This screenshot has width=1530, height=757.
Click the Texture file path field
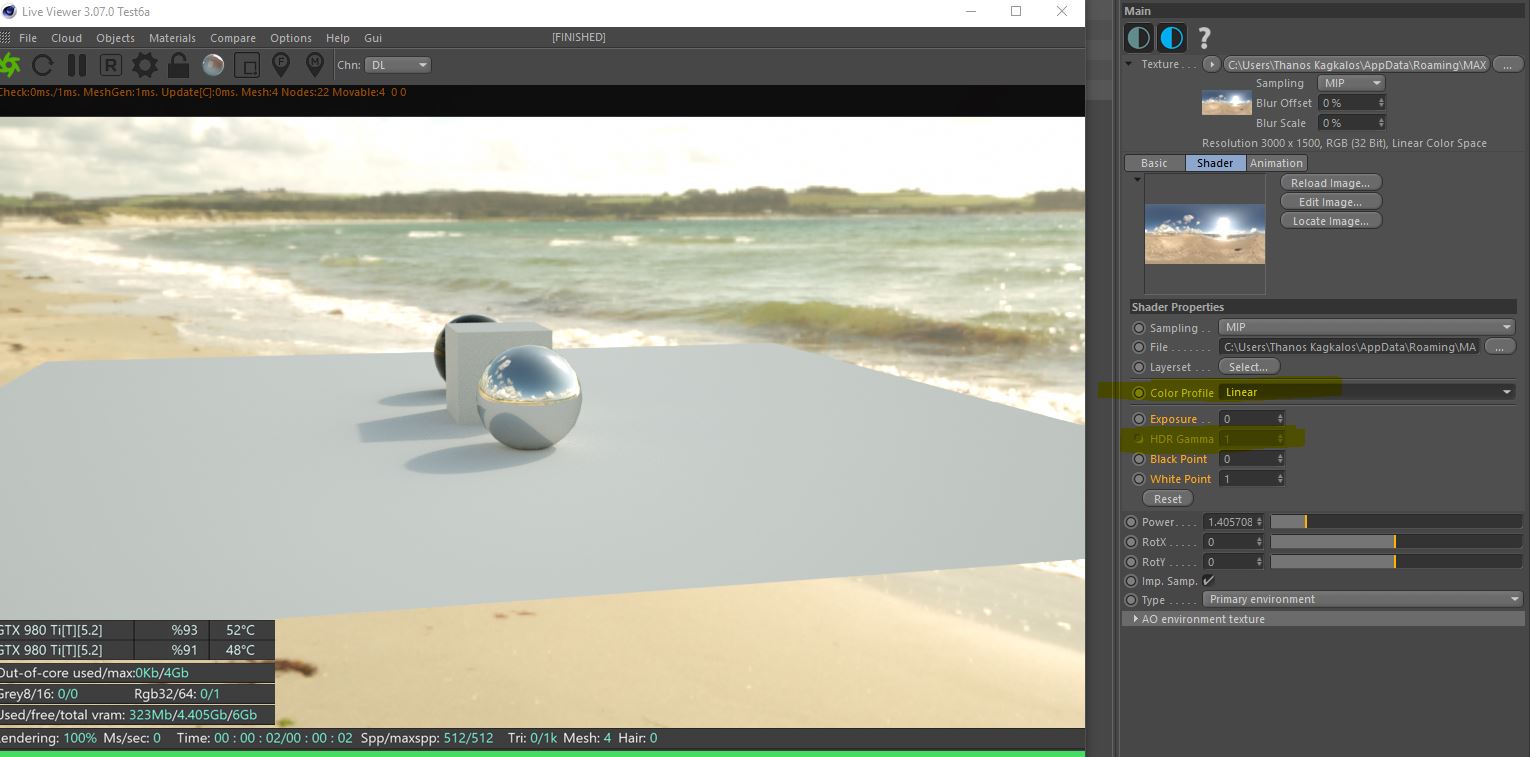coord(1357,64)
